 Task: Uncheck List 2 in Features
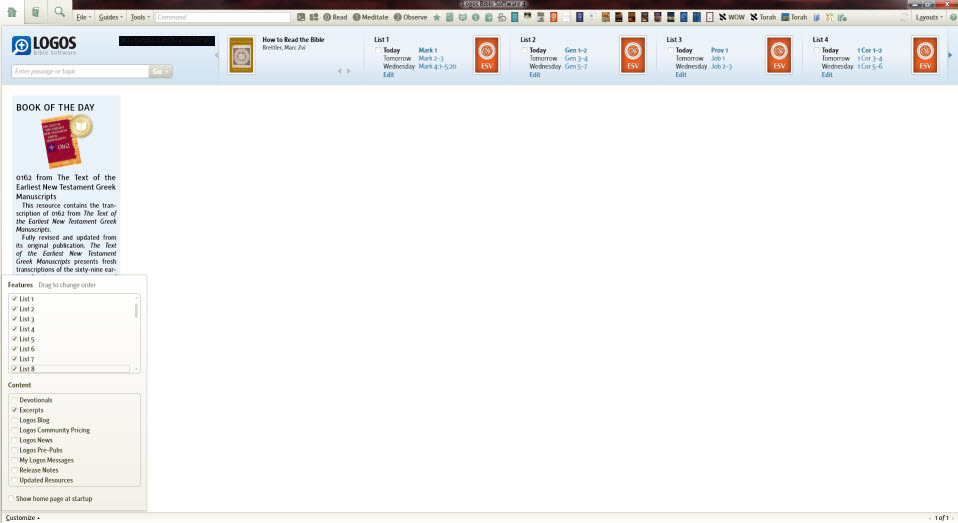[x=15, y=309]
